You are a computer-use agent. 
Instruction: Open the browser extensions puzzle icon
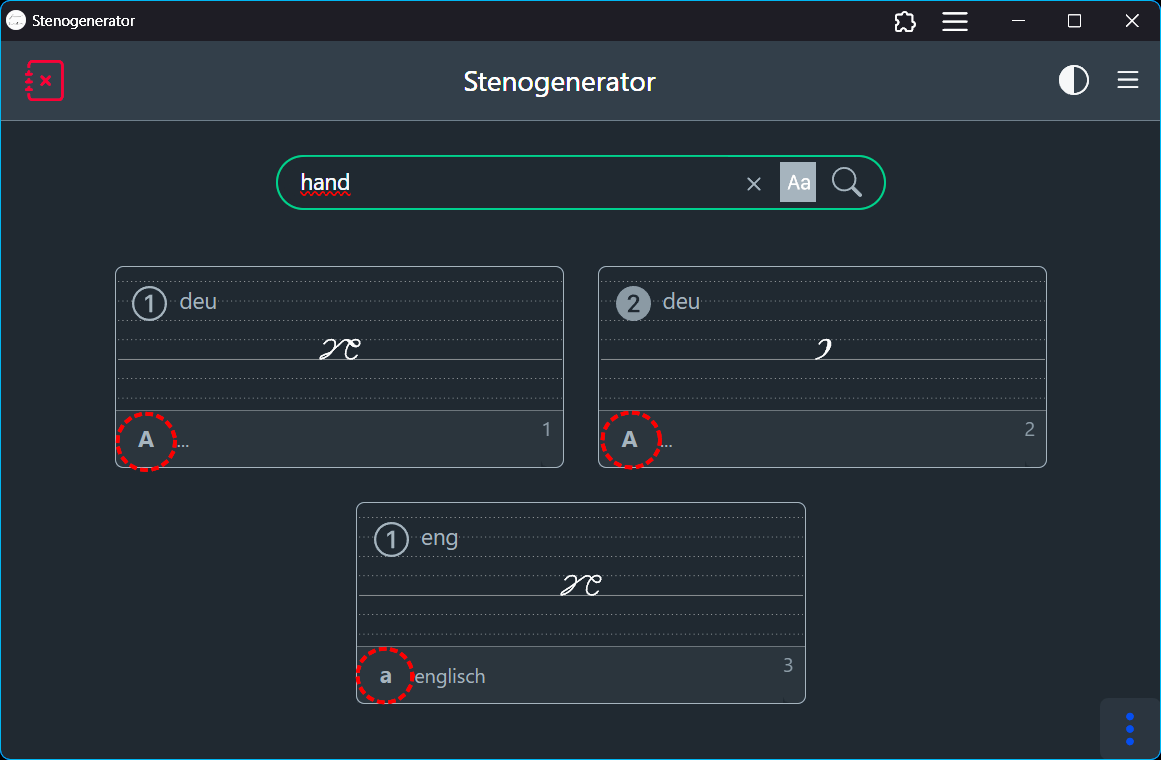(904, 21)
